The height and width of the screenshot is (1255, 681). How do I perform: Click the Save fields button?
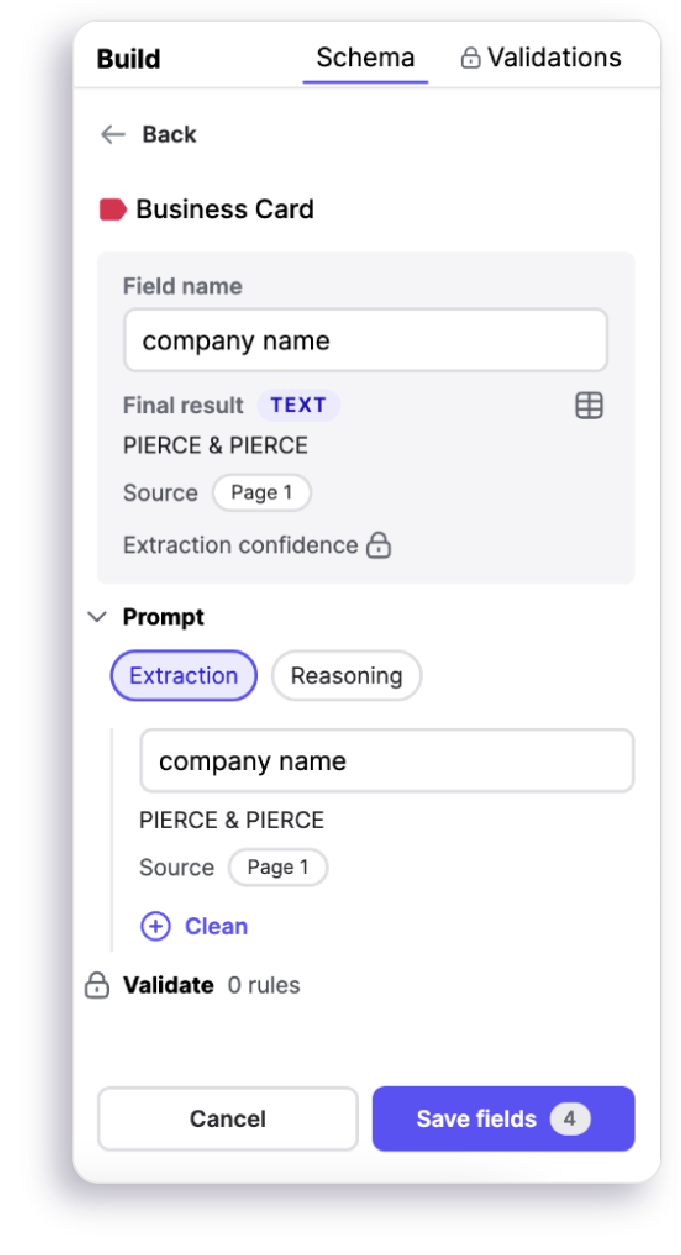point(504,1119)
